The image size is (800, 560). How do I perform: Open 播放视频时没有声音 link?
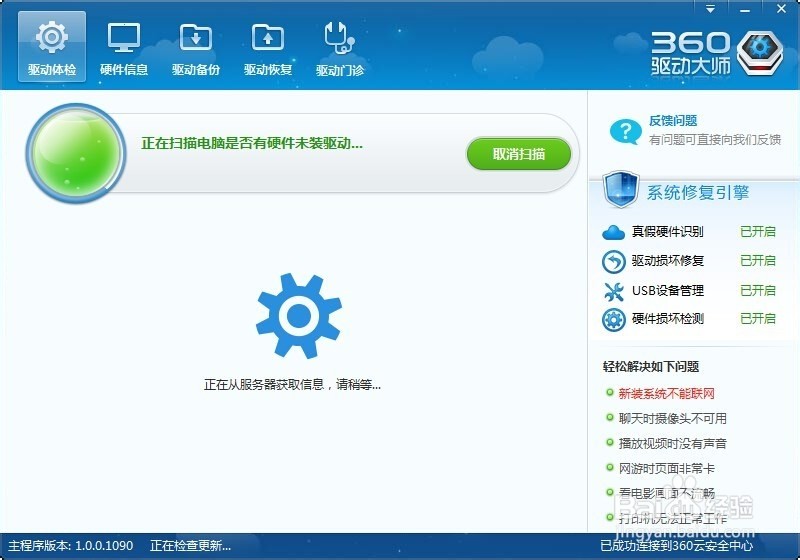pyautogui.click(x=672, y=443)
